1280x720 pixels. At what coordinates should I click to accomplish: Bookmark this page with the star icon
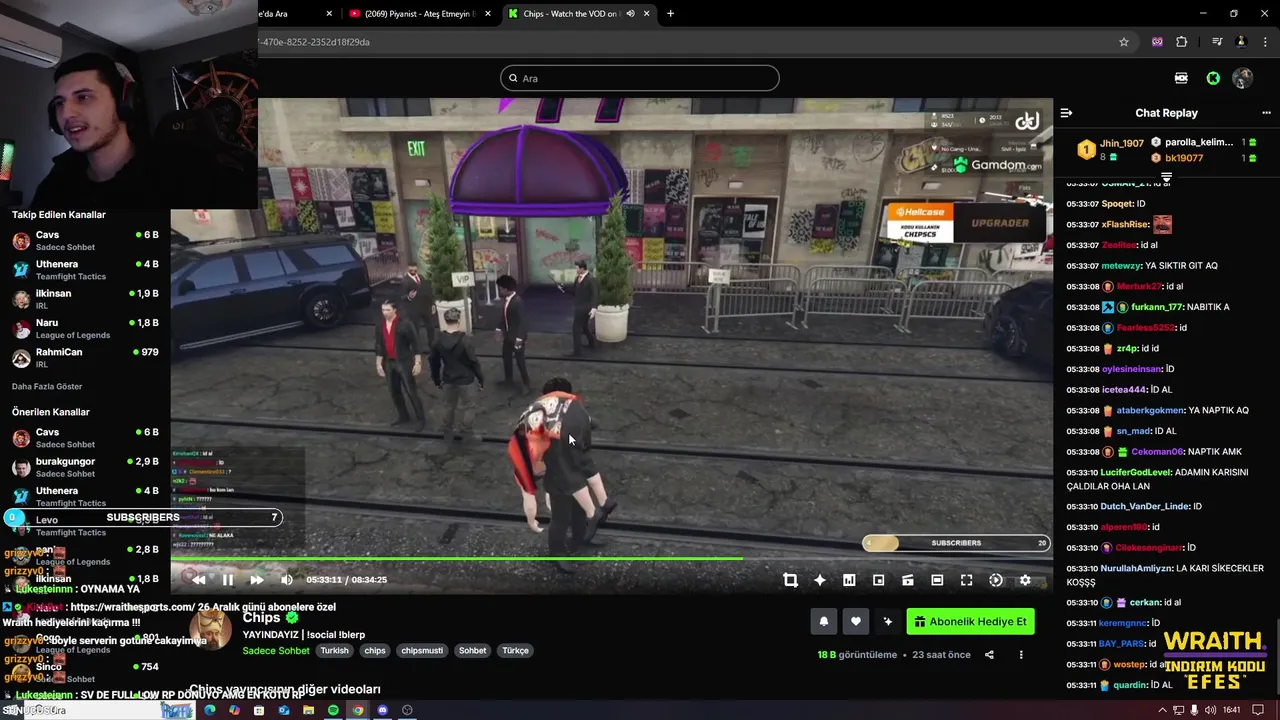(x=1124, y=42)
